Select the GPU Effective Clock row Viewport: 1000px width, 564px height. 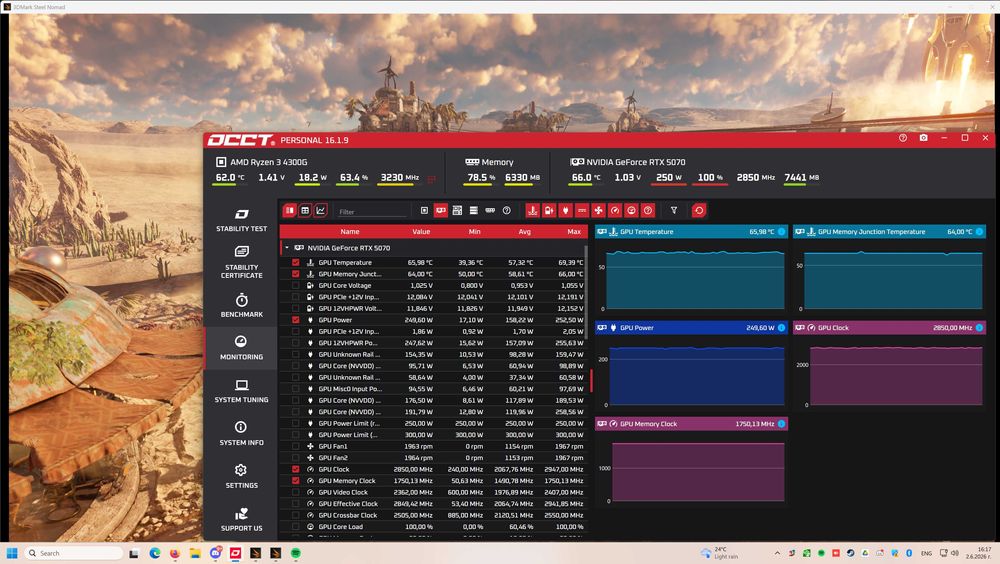pos(433,503)
